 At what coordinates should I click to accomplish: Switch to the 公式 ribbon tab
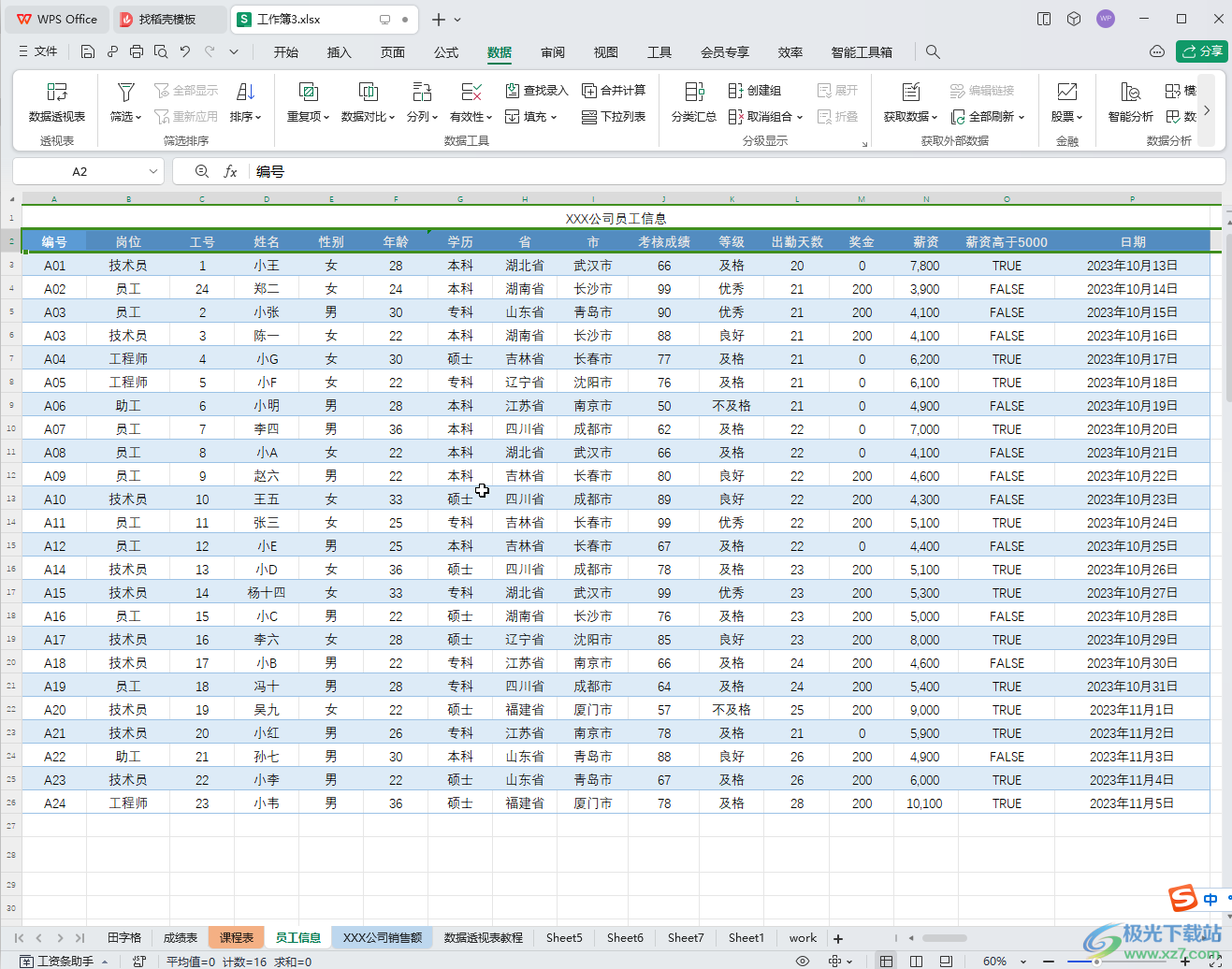pyautogui.click(x=446, y=52)
